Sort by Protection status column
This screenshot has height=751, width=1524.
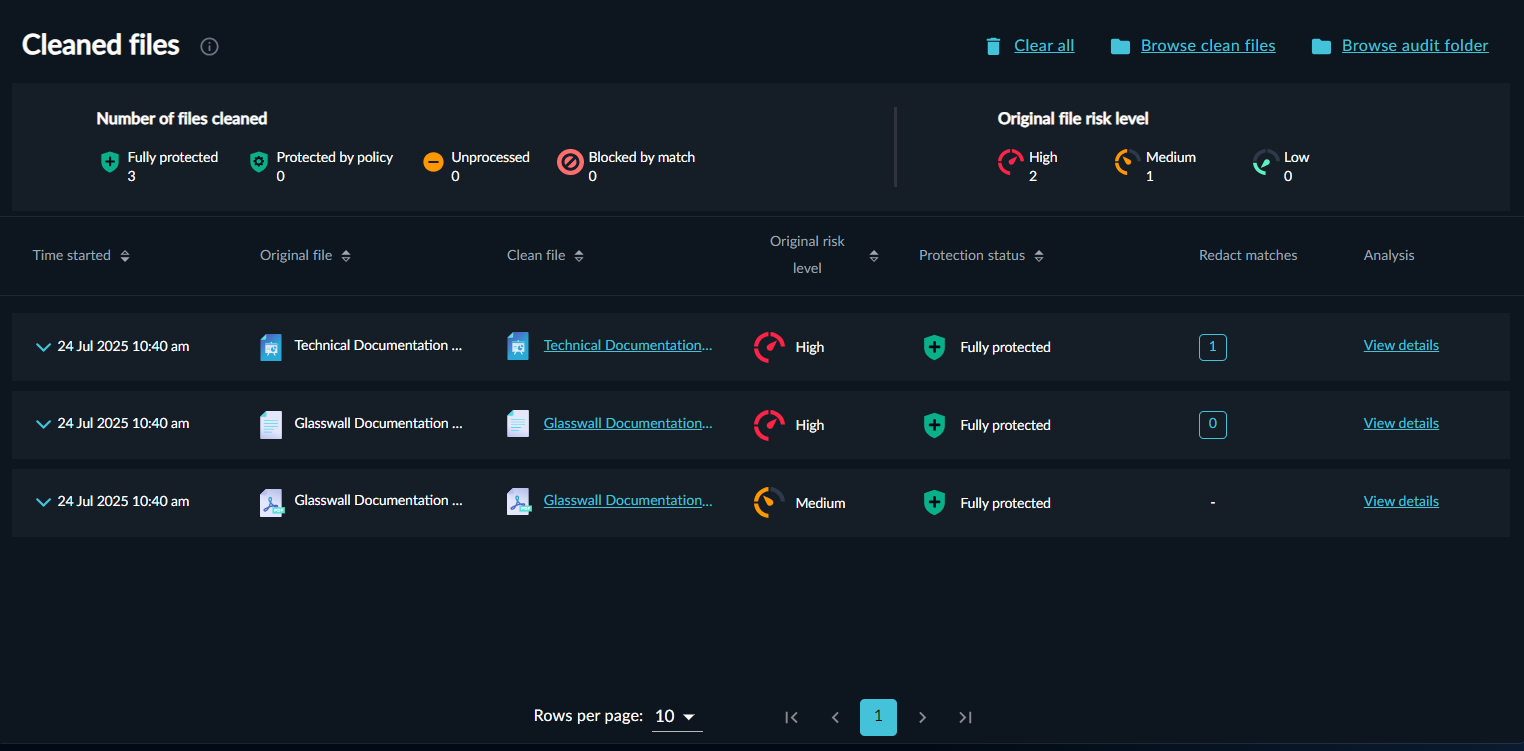tap(1039, 256)
